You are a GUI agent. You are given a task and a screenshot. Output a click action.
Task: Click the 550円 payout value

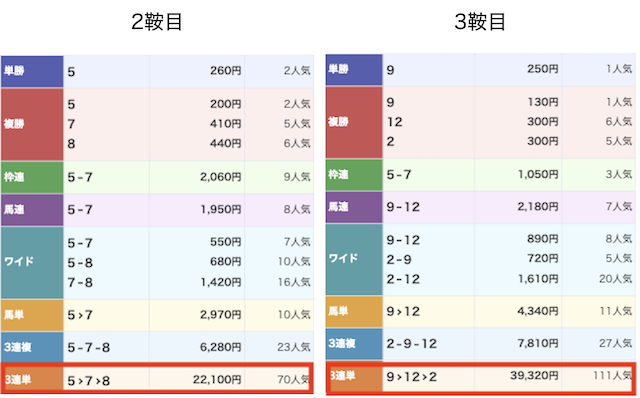coord(226,242)
